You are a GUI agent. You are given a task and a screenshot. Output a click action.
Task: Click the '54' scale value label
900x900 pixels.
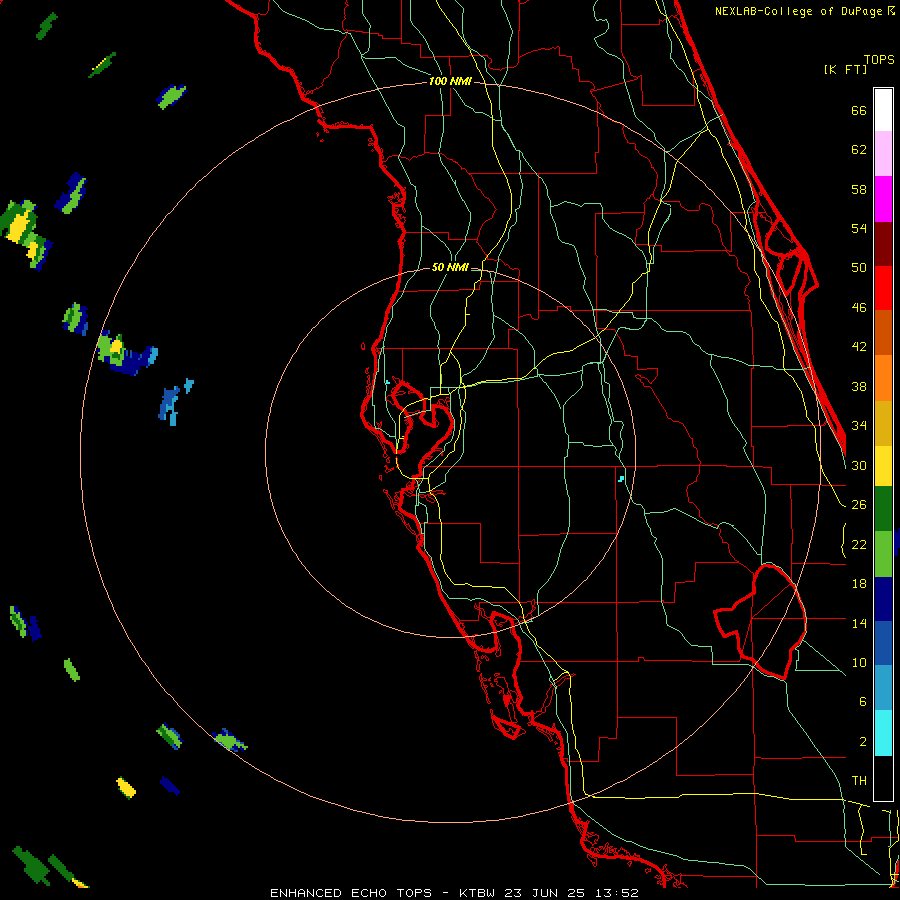point(859,228)
